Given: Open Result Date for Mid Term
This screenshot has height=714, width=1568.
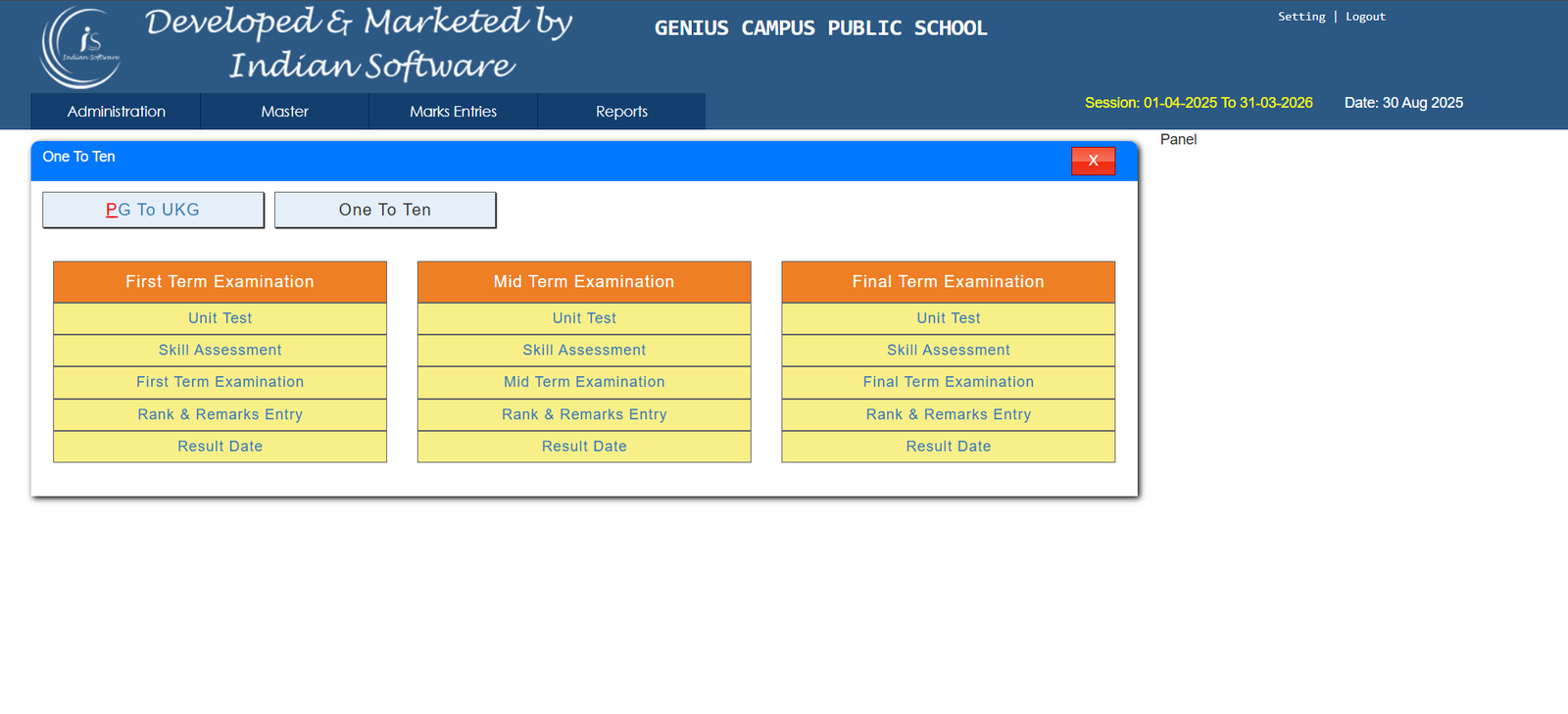Looking at the screenshot, I should (584, 447).
